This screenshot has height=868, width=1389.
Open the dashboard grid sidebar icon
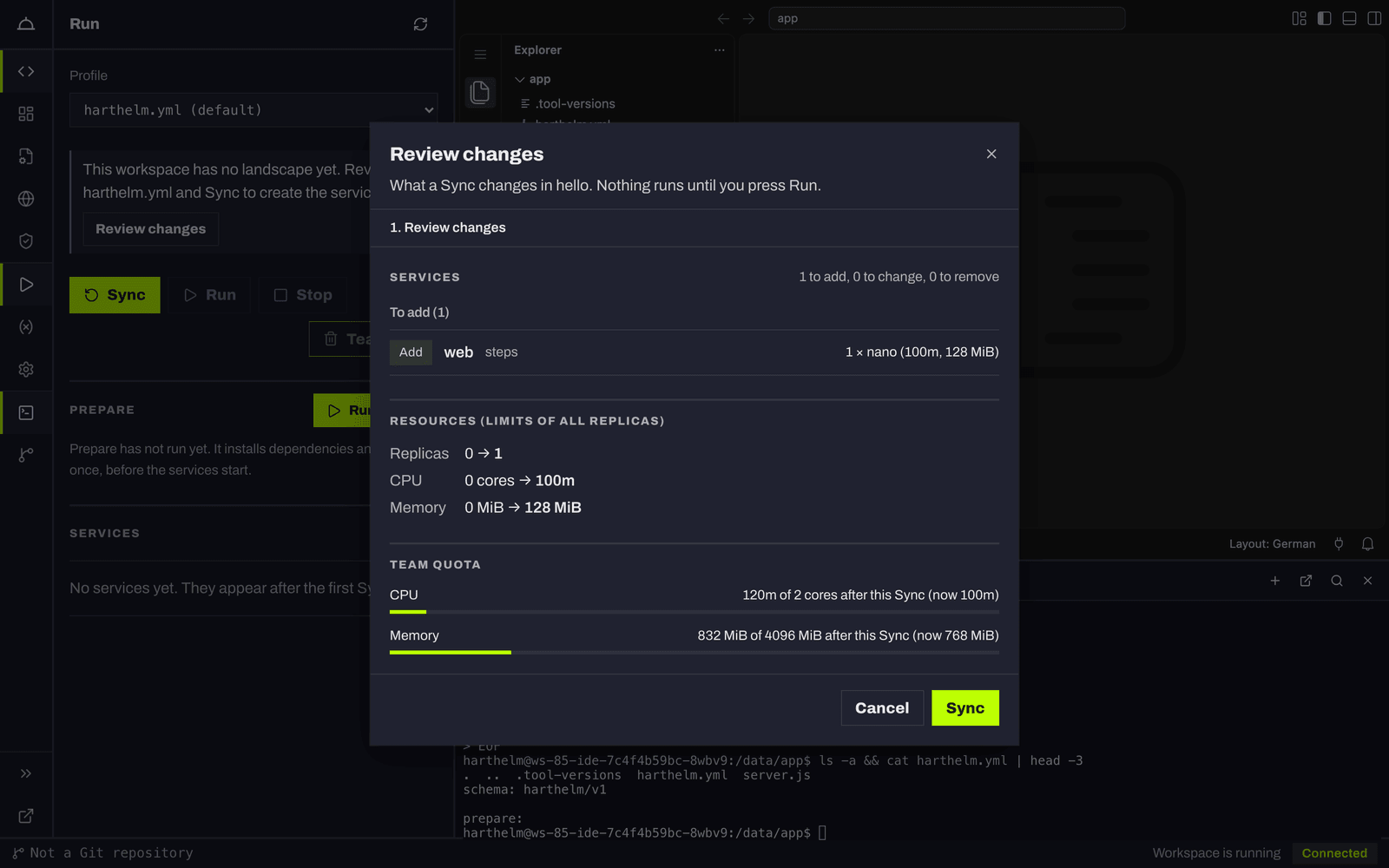26,114
